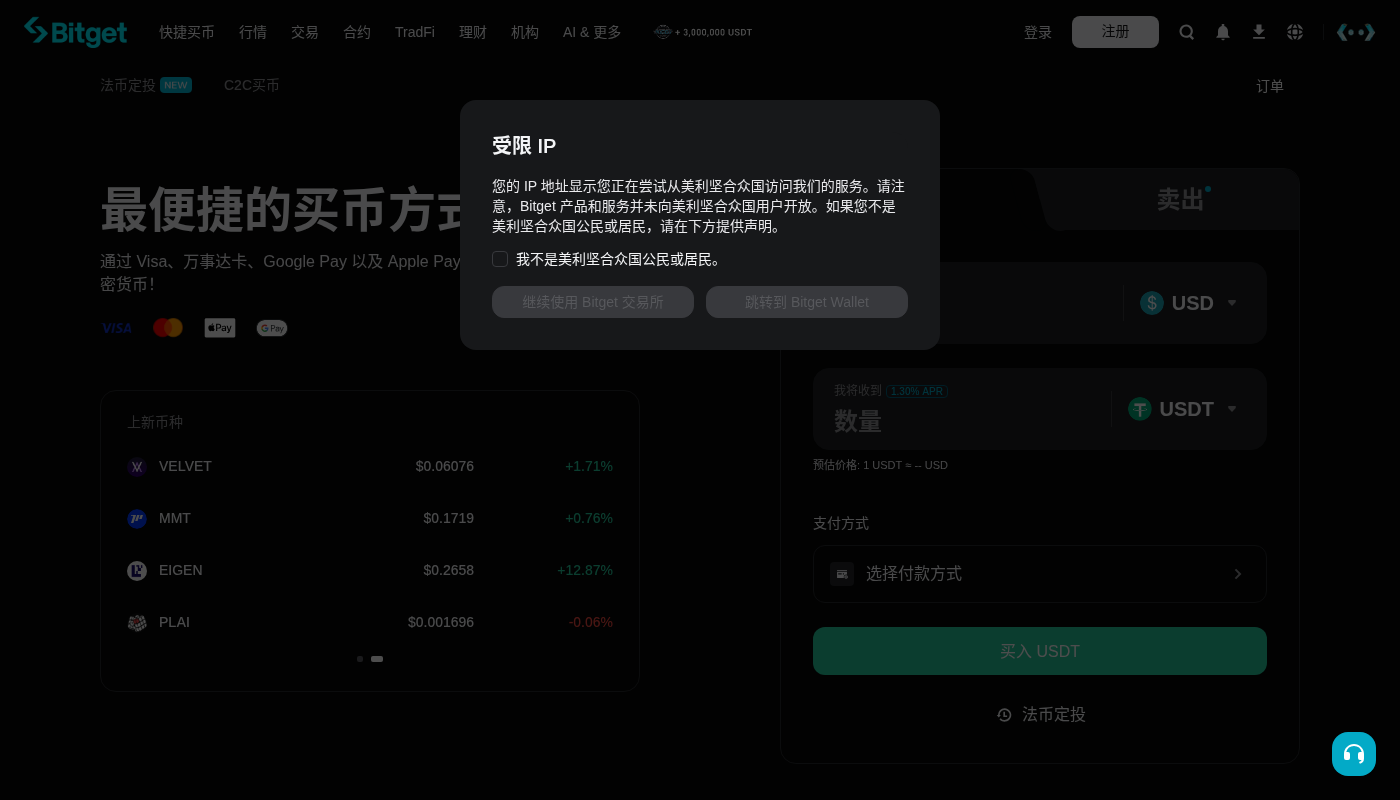
Task: Click the USDT Tether coin icon
Action: (x=1140, y=409)
